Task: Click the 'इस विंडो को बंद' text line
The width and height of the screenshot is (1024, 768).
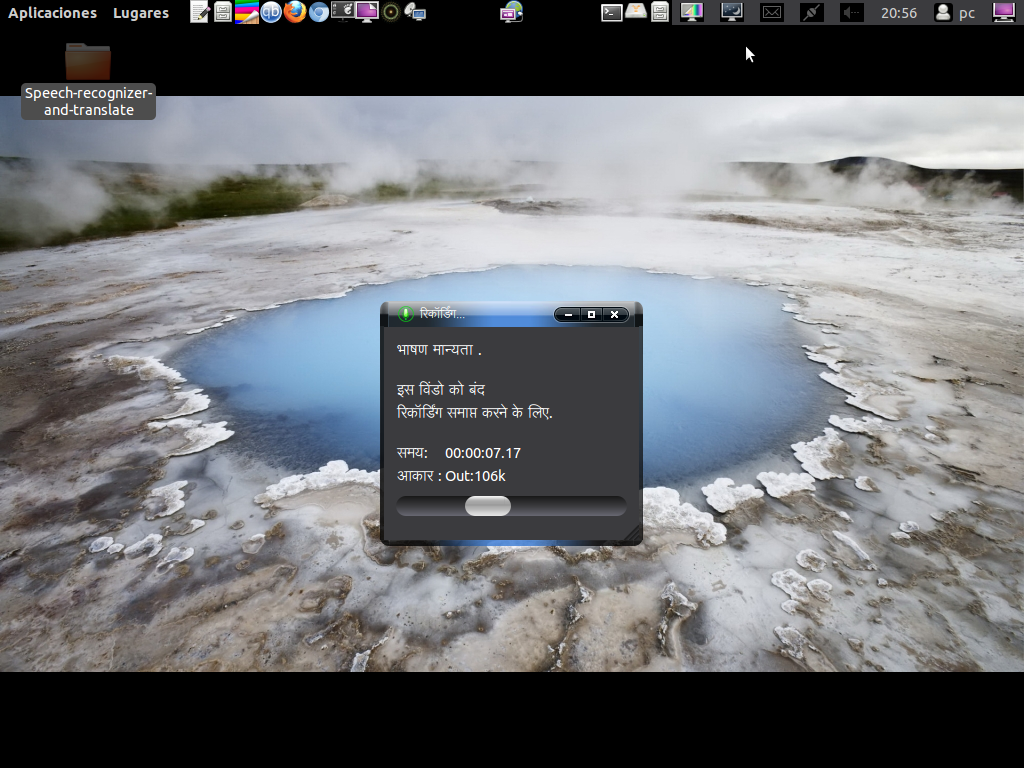Action: pyautogui.click(x=441, y=390)
